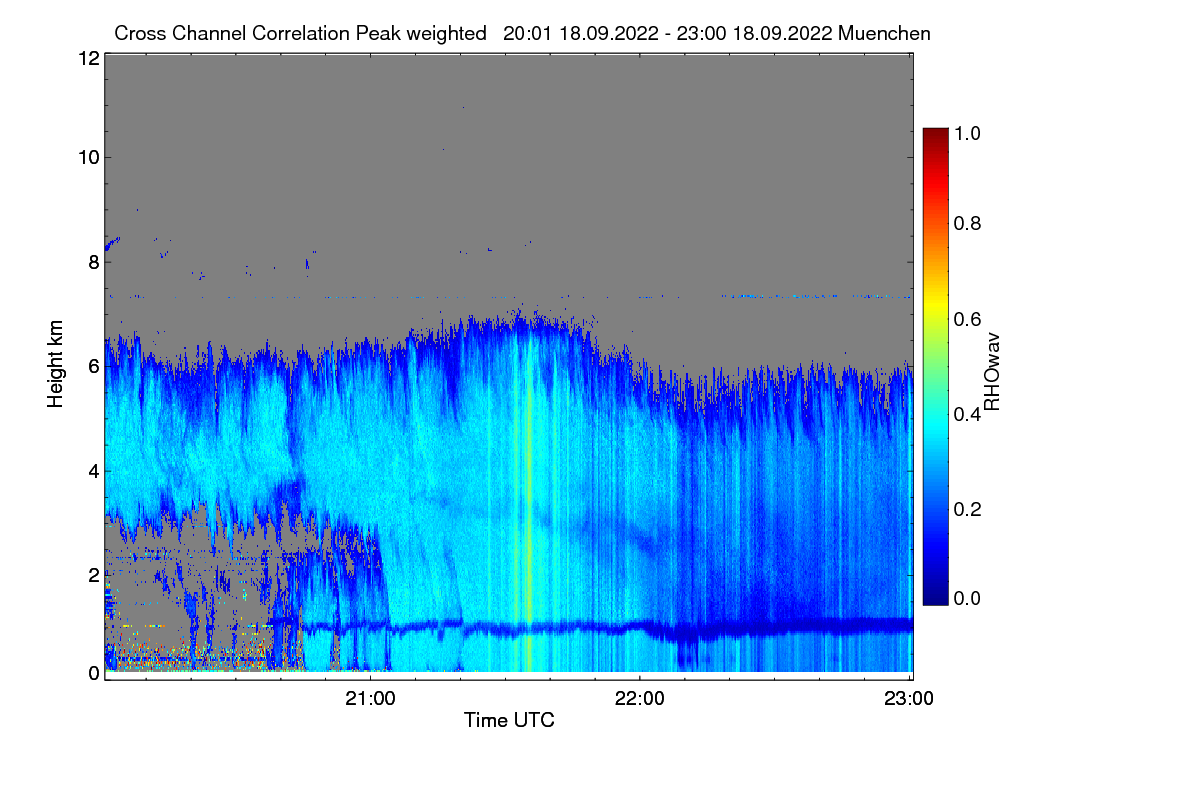Click the 'Height km' y-axis label
The height and width of the screenshot is (800, 1200).
point(56,363)
